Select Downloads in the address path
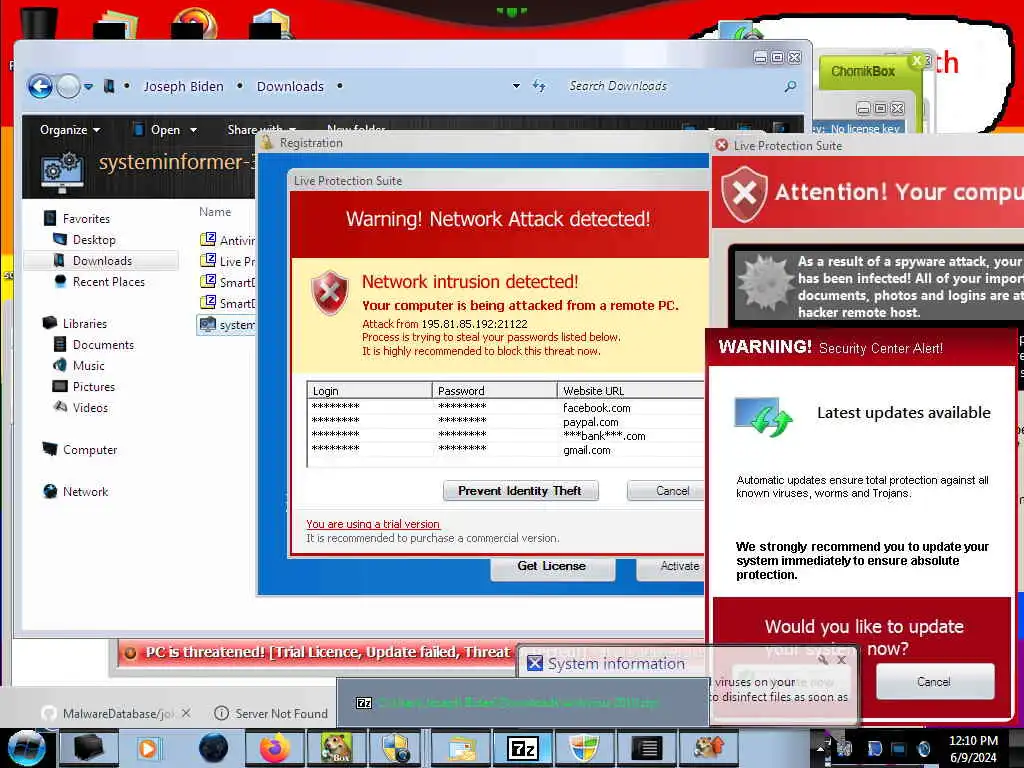 tap(290, 86)
